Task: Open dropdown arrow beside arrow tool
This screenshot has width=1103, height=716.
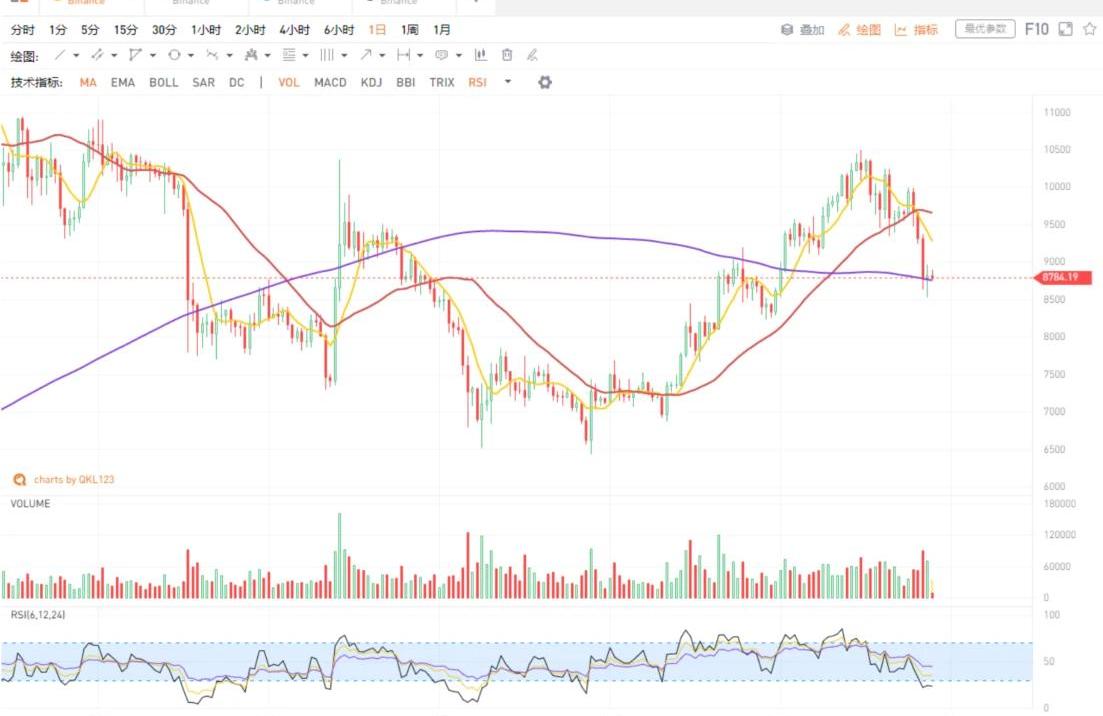Action: [x=384, y=55]
